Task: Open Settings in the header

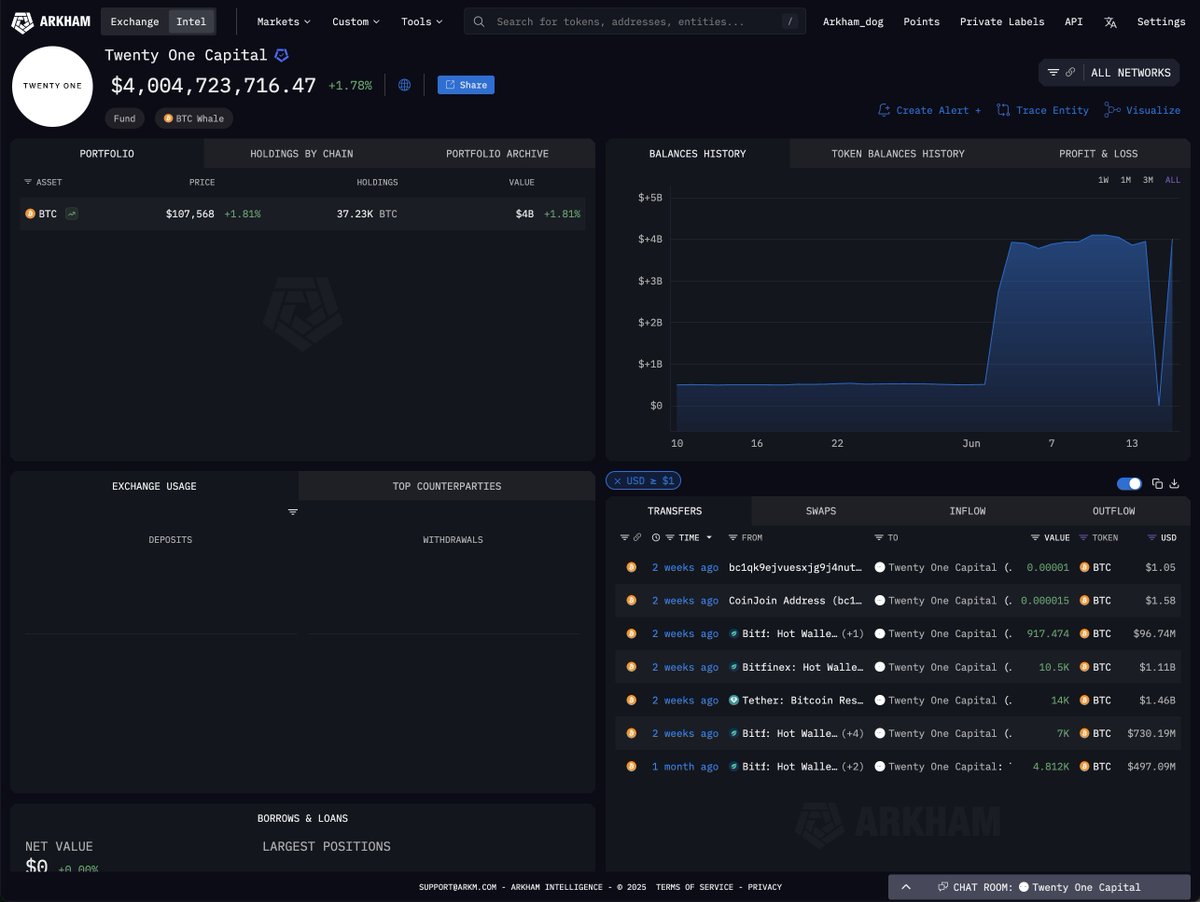Action: [1161, 21]
